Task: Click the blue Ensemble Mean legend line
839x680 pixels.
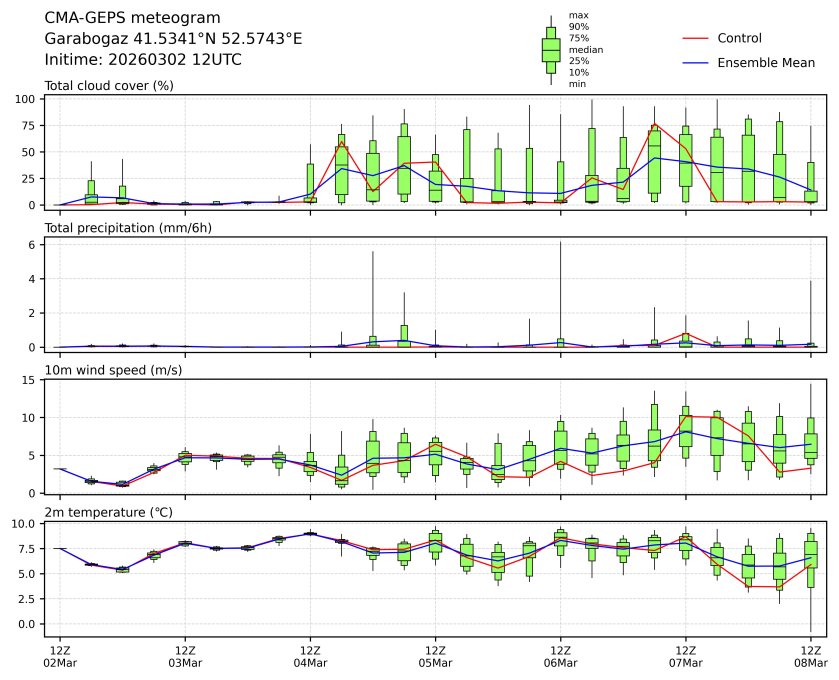Action: [x=695, y=63]
